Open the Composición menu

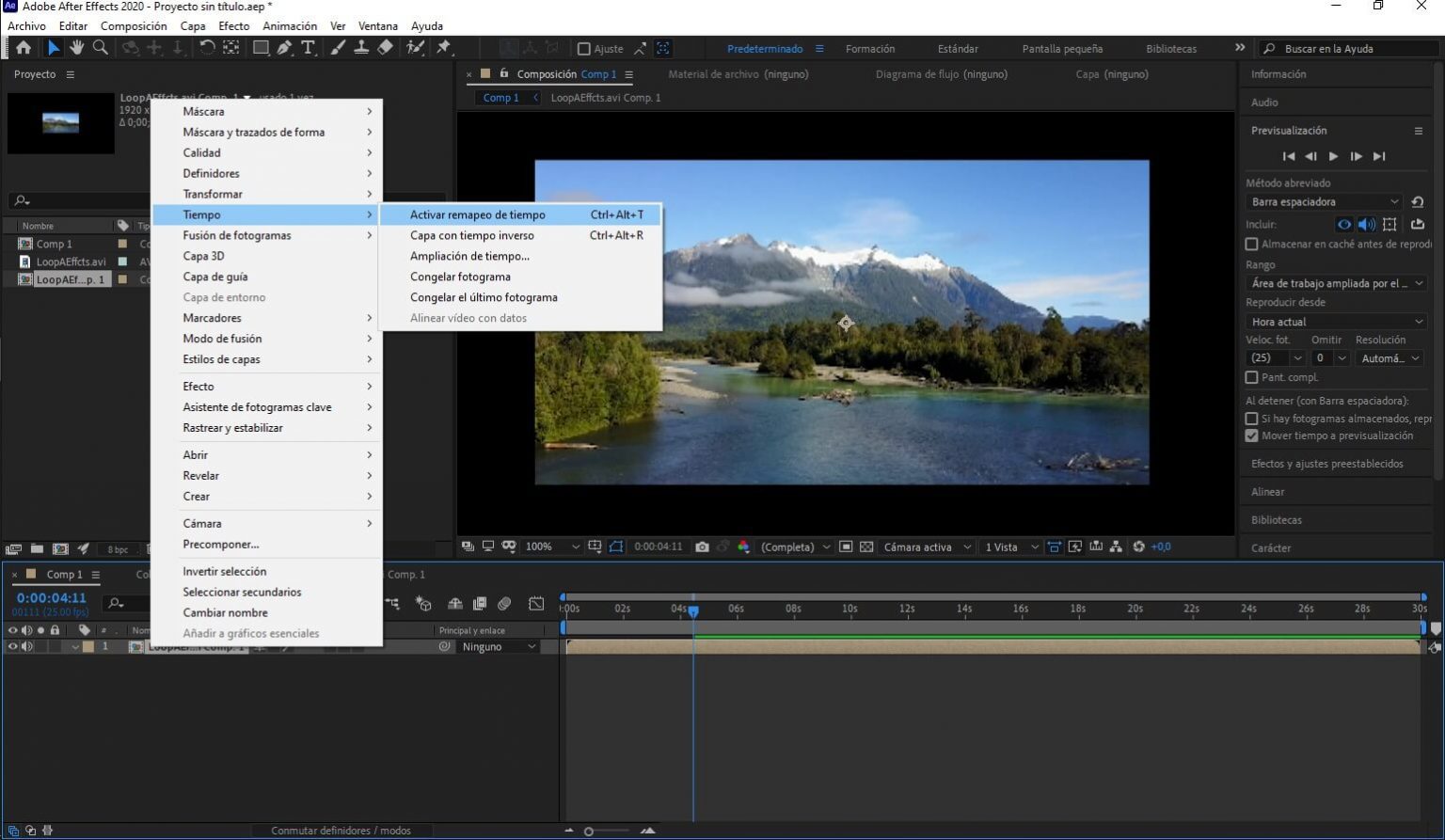click(x=134, y=25)
